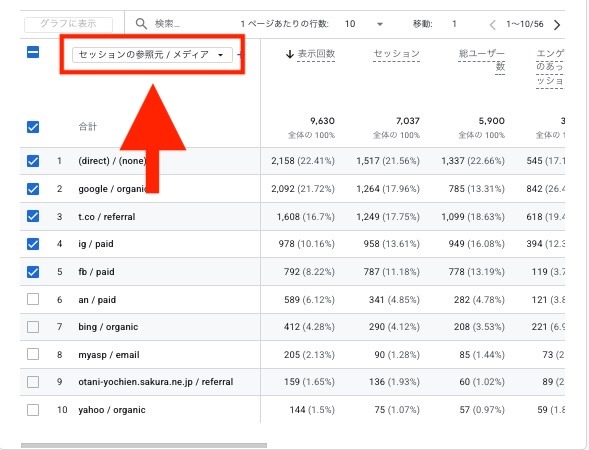This screenshot has height=450, width=589.
Task: Uncheck the google / organic row checkbox
Action: tap(33, 189)
